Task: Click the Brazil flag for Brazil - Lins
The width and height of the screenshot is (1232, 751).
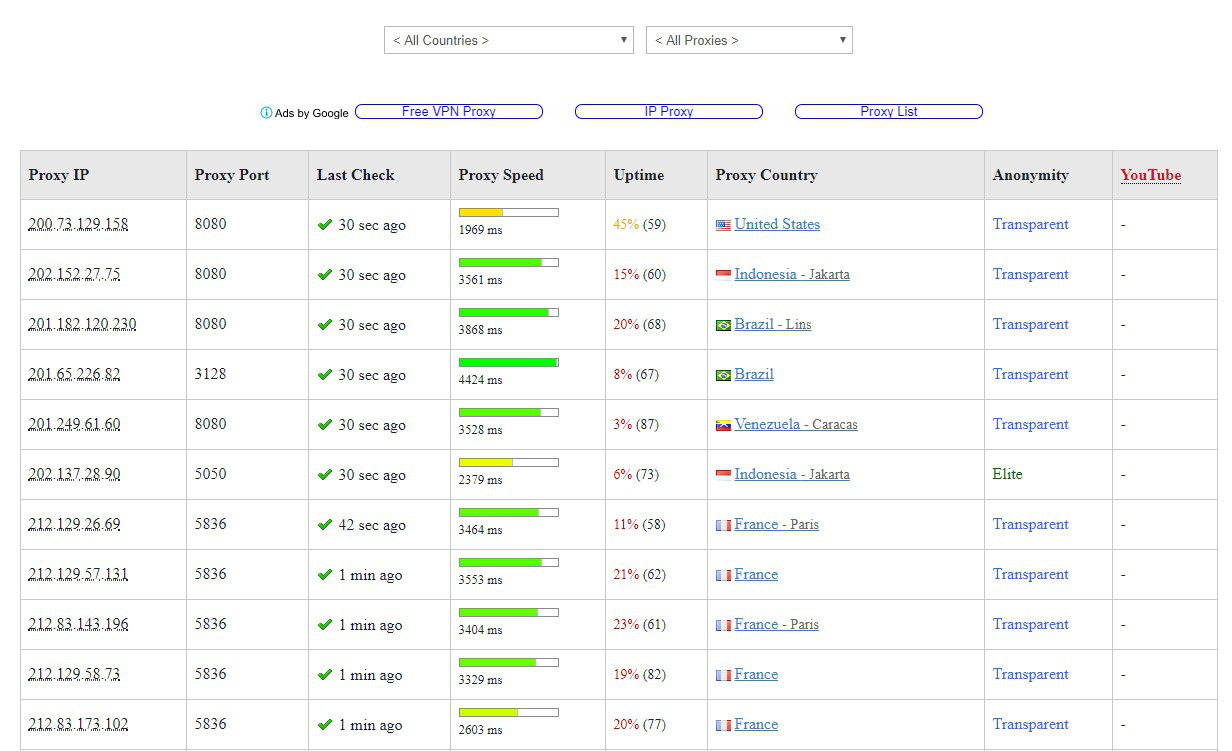Action: [723, 324]
